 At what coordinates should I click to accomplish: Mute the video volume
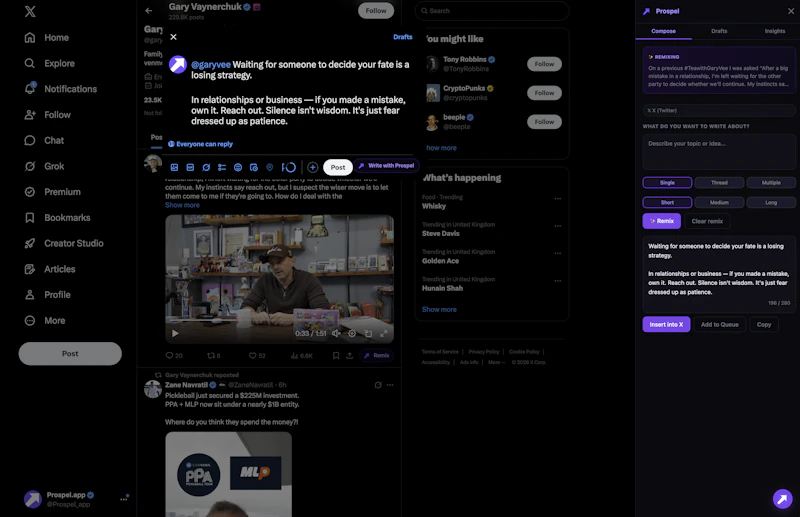click(336, 333)
